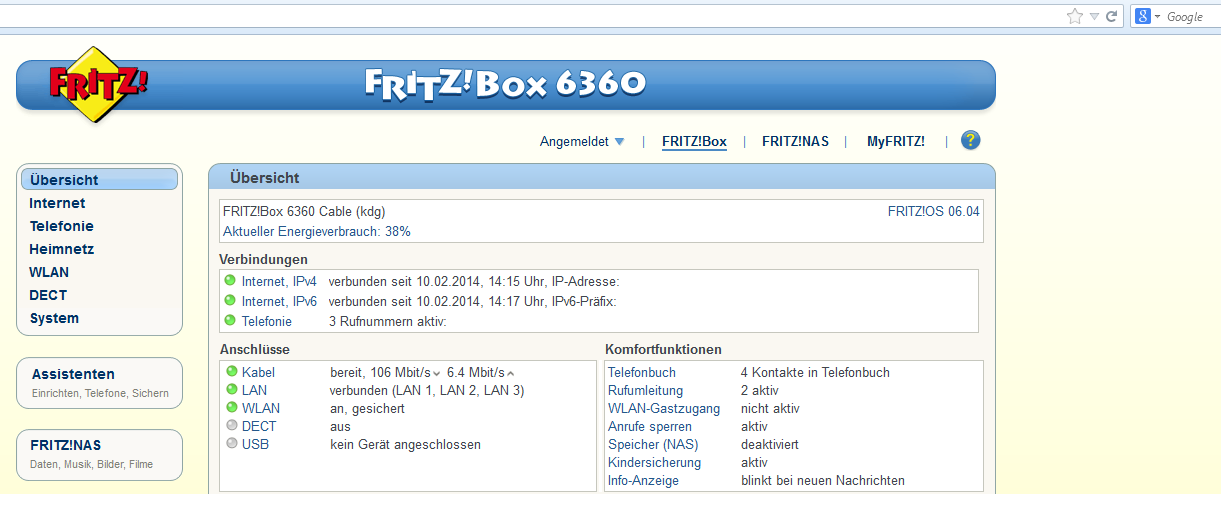Open the Kindersicherung link

(x=655, y=462)
